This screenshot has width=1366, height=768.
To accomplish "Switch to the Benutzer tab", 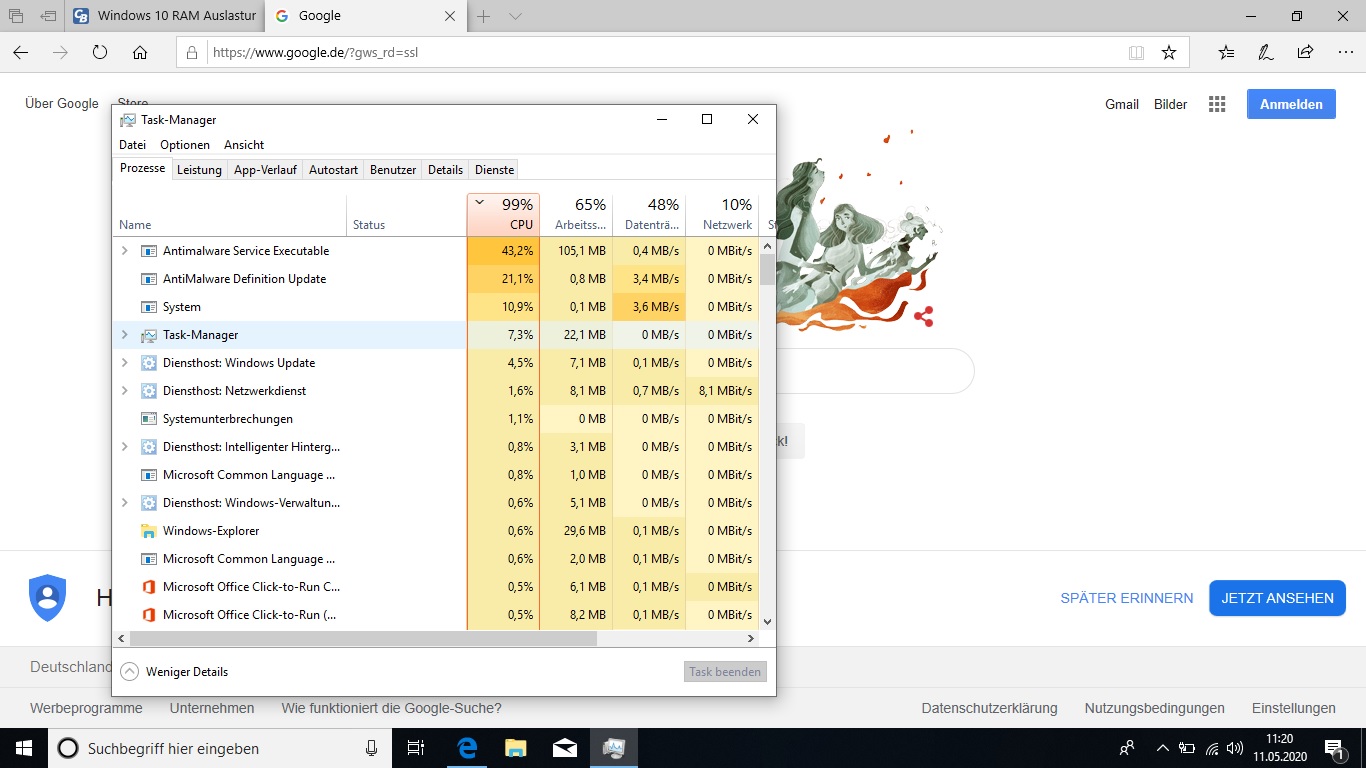I will [393, 170].
